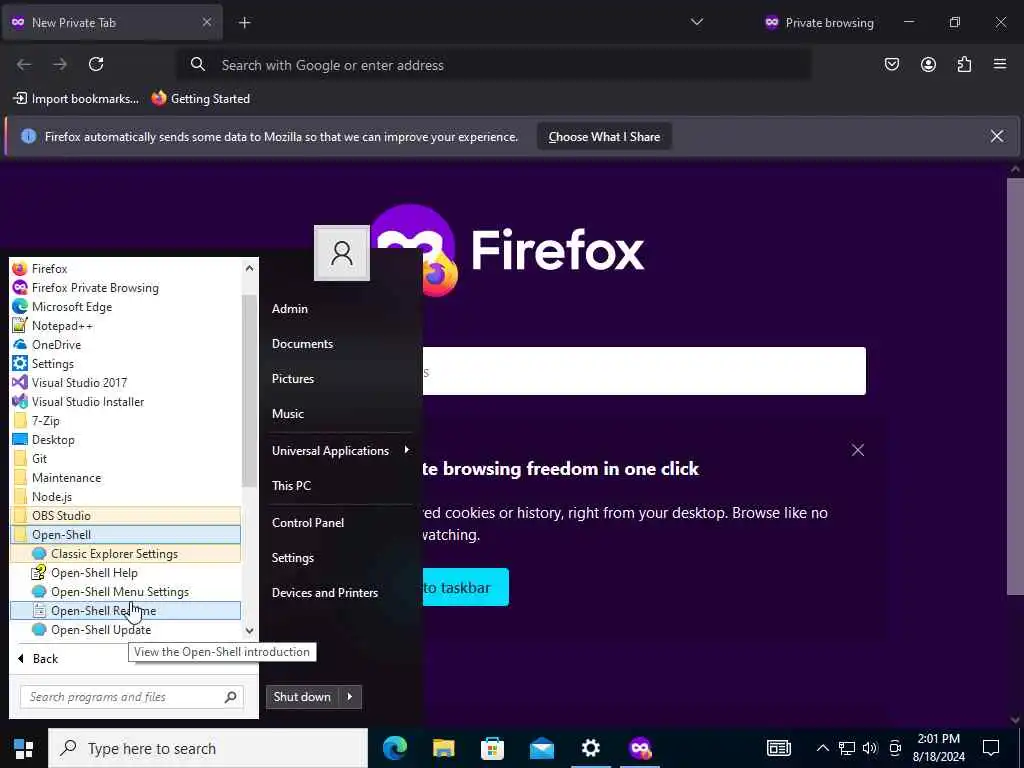Image resolution: width=1024 pixels, height=768 pixels.
Task: Launch Visual Studio Installer
Action: point(125,401)
